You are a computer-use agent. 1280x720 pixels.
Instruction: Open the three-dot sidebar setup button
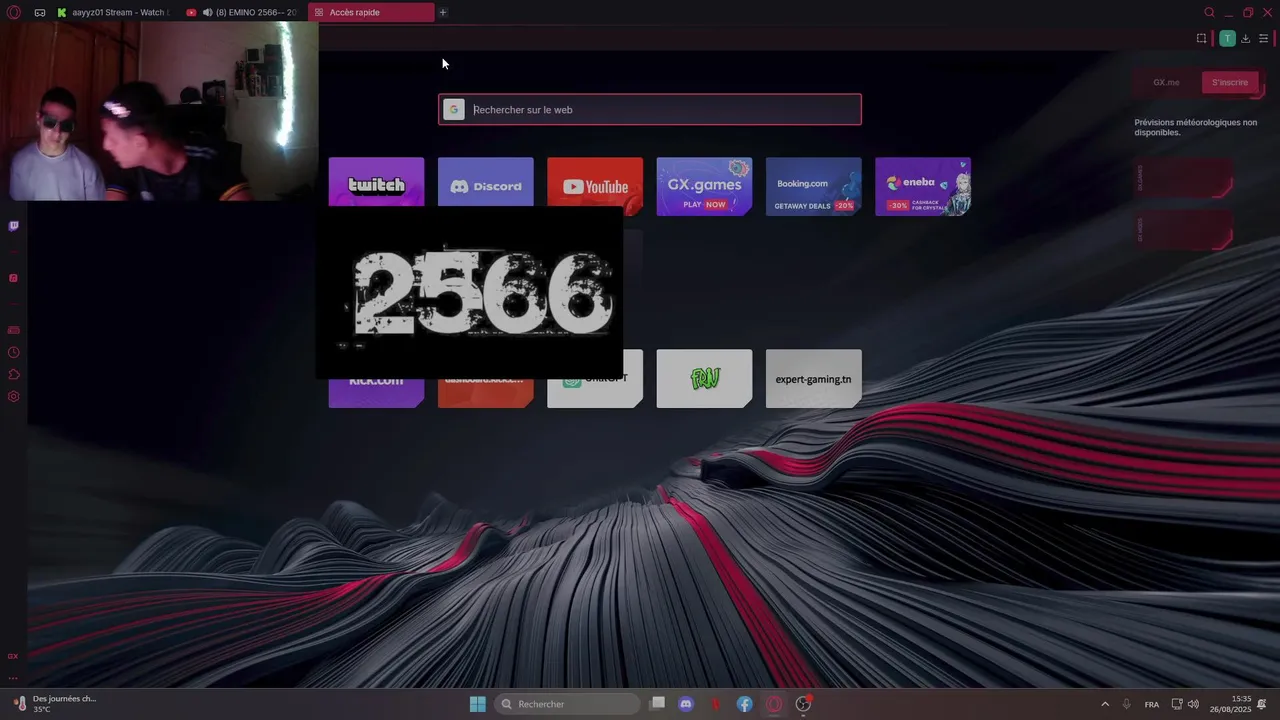[x=13, y=677]
